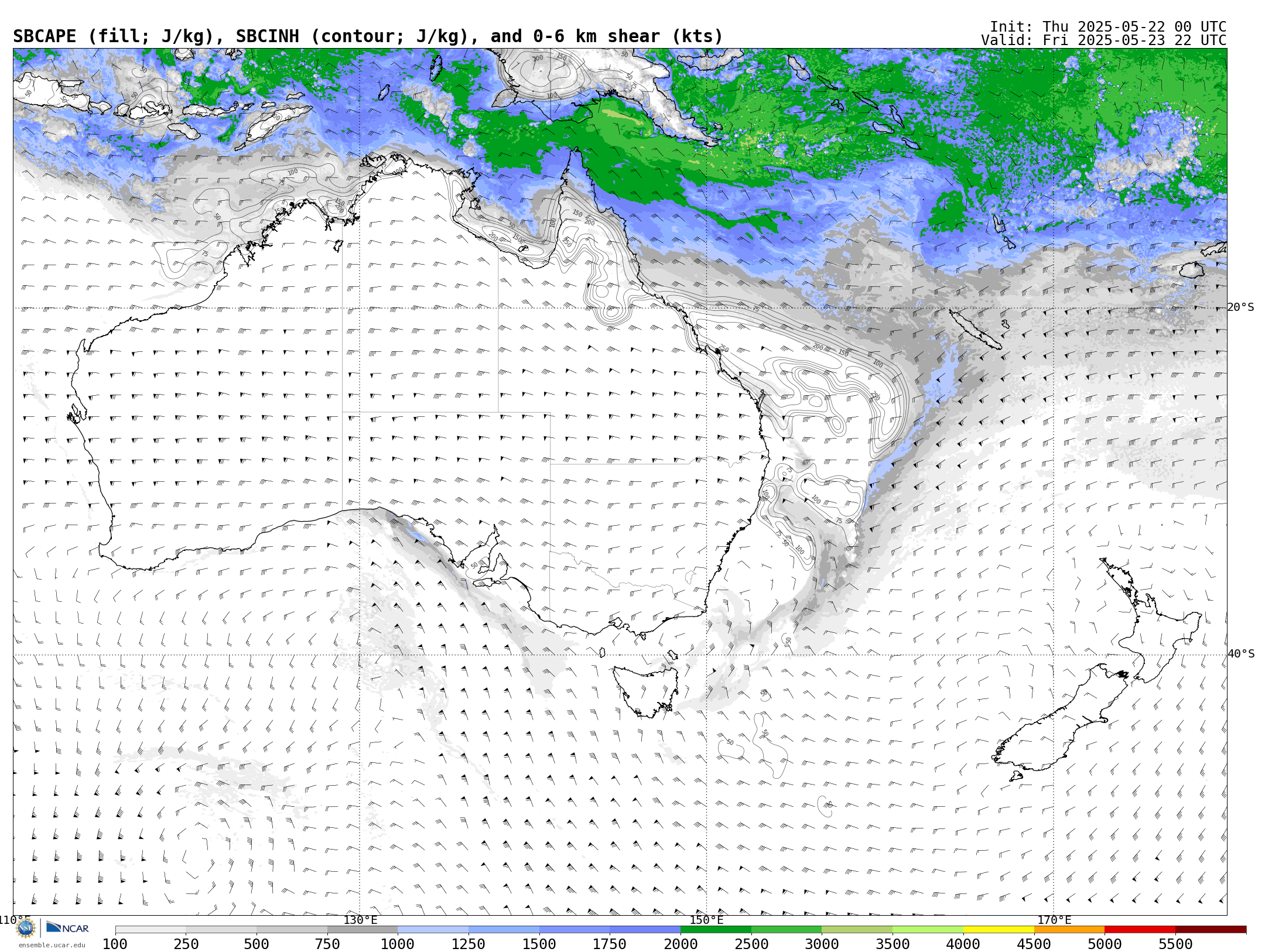Click the NCAR logo

pos(67,928)
